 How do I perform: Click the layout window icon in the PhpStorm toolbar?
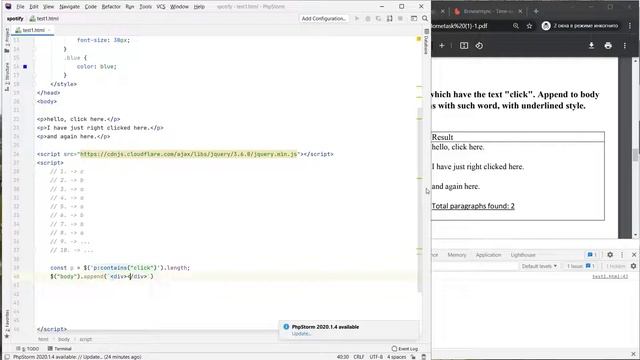[414, 18]
